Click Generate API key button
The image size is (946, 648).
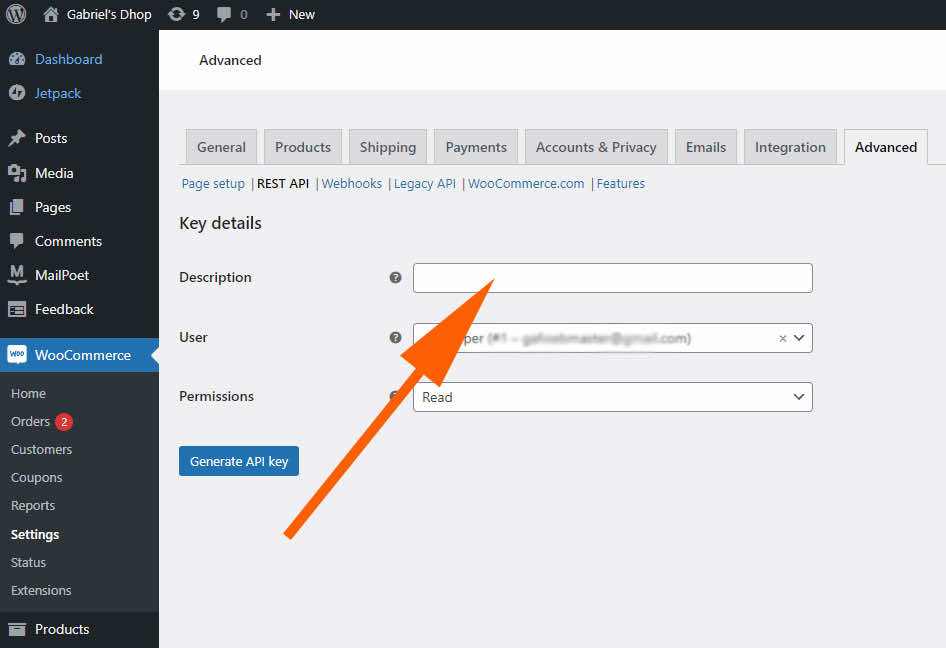(x=239, y=461)
